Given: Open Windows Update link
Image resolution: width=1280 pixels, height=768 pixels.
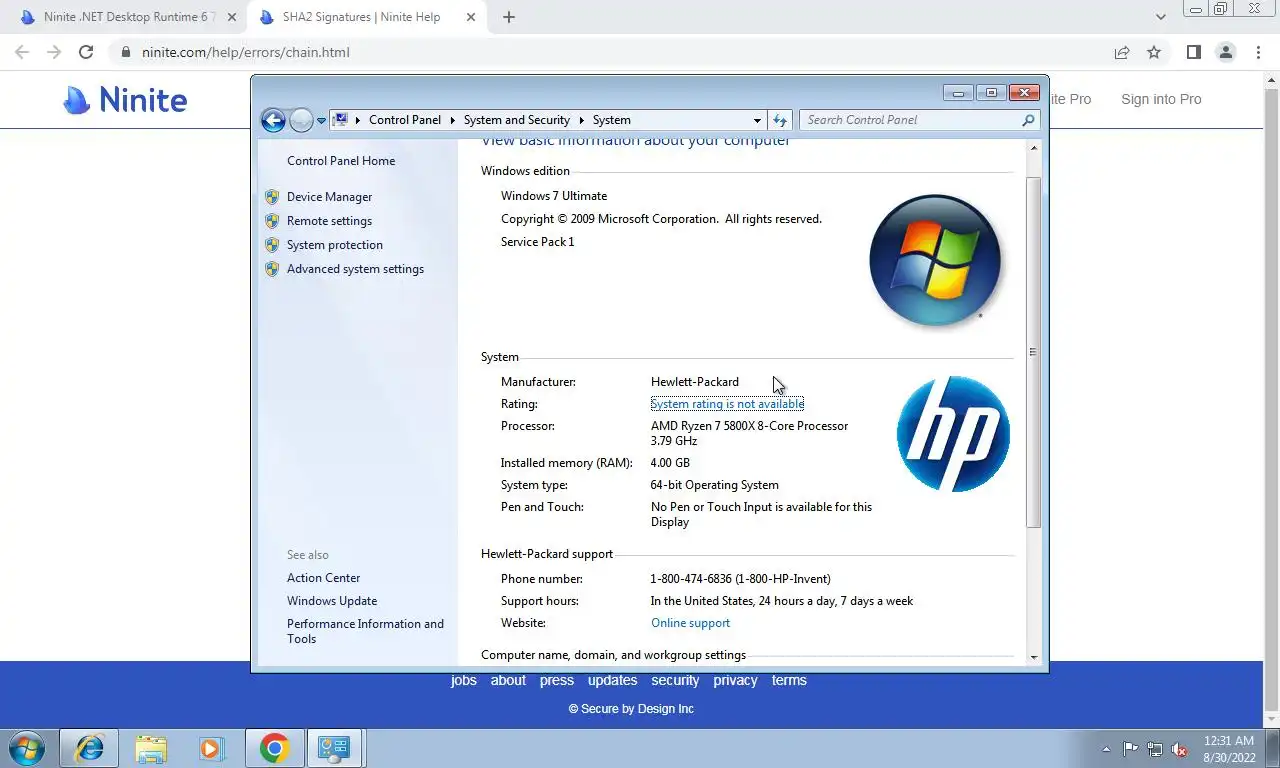Looking at the screenshot, I should tap(332, 601).
